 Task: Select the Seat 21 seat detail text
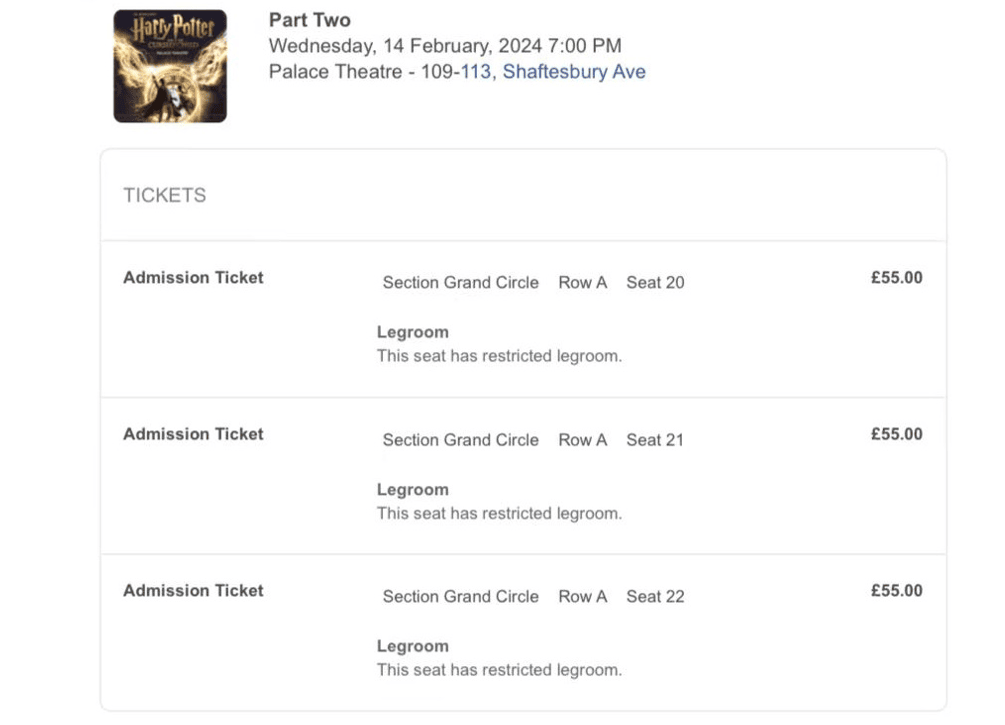coord(655,440)
